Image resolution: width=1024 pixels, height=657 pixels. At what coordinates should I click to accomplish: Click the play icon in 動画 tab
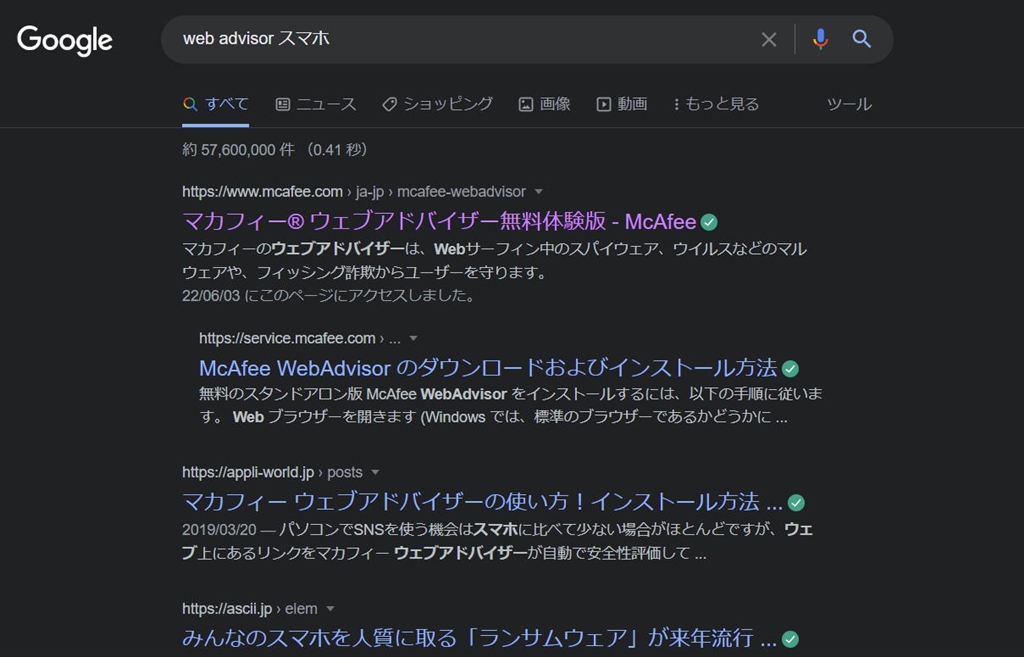tap(603, 104)
